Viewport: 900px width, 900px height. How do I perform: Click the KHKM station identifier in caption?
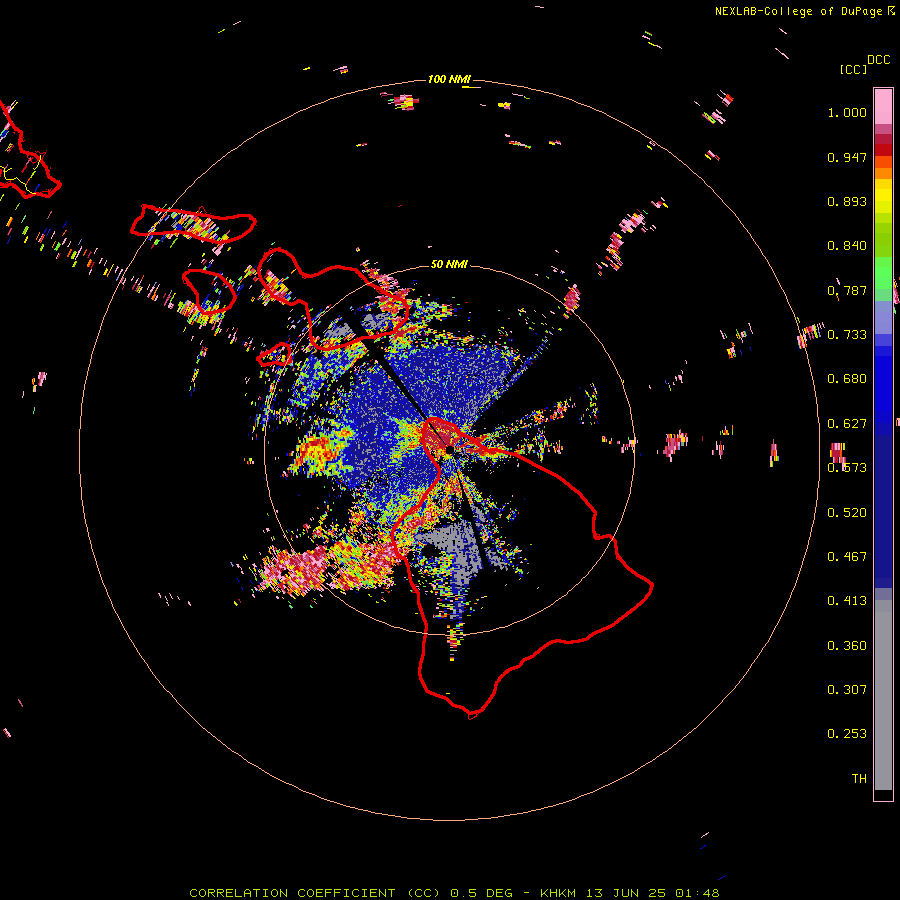coord(558,893)
